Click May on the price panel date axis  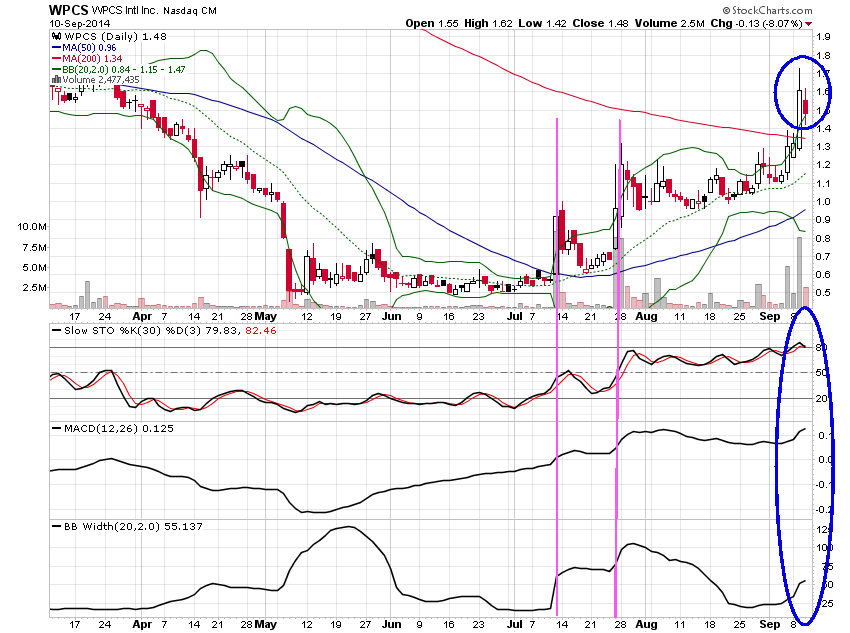pos(266,316)
